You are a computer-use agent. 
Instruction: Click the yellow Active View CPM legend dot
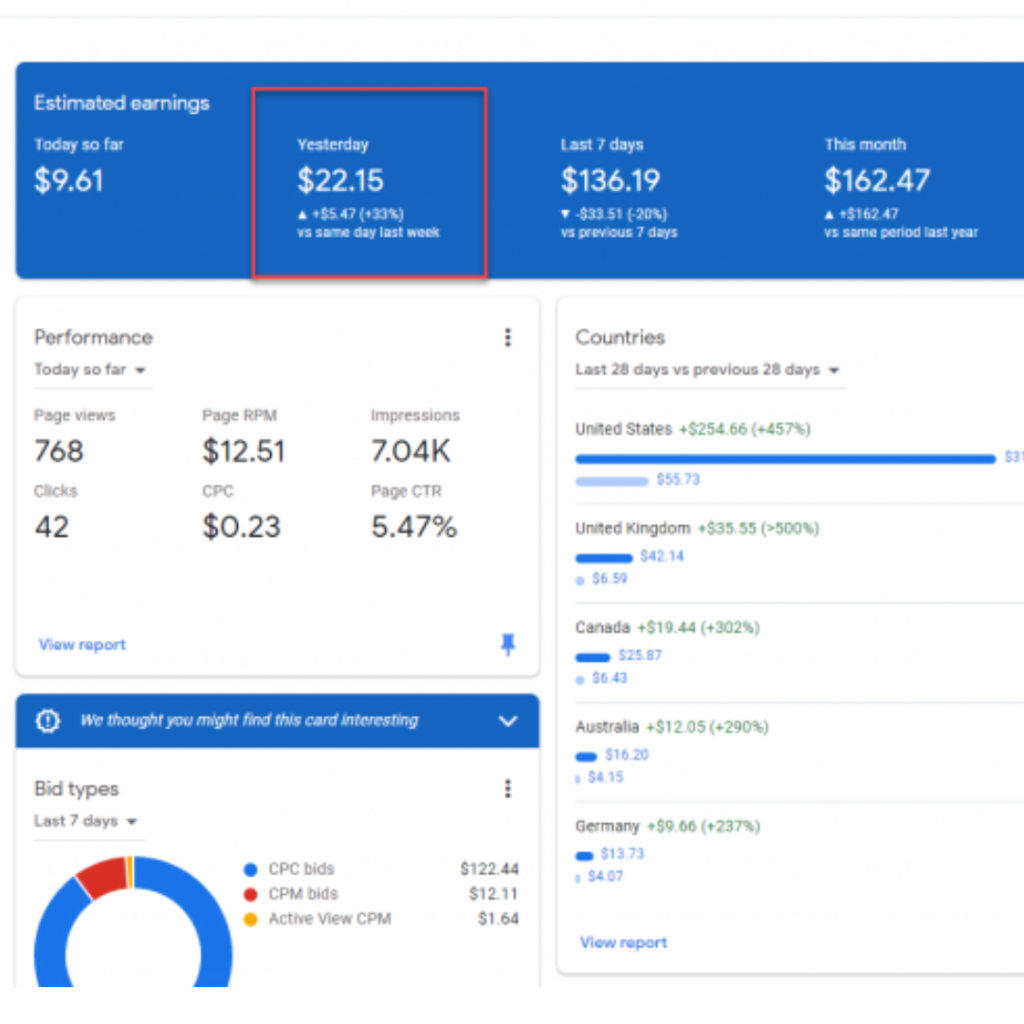pos(250,919)
